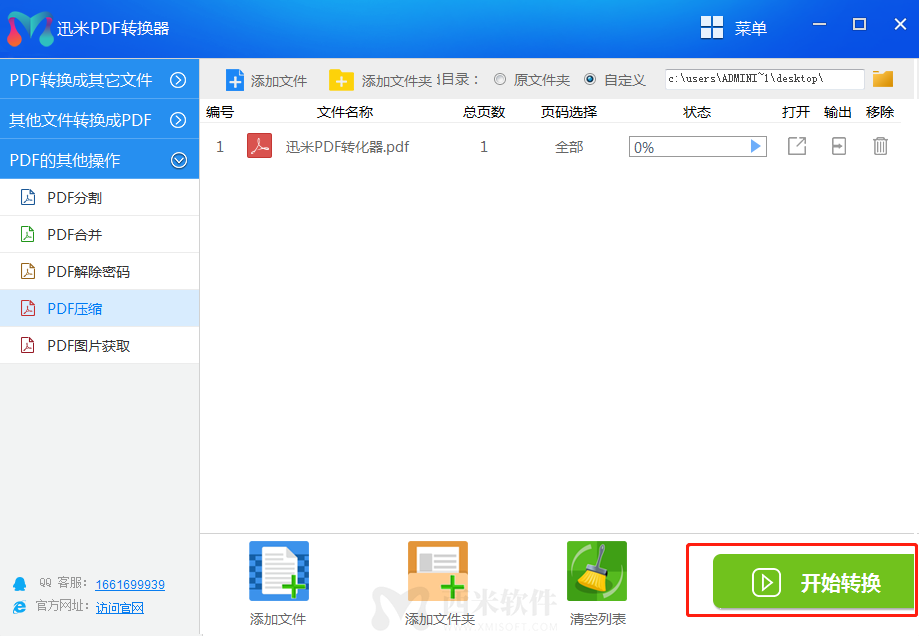
Task: Select the 自定义 output radio button
Action: (x=590, y=80)
